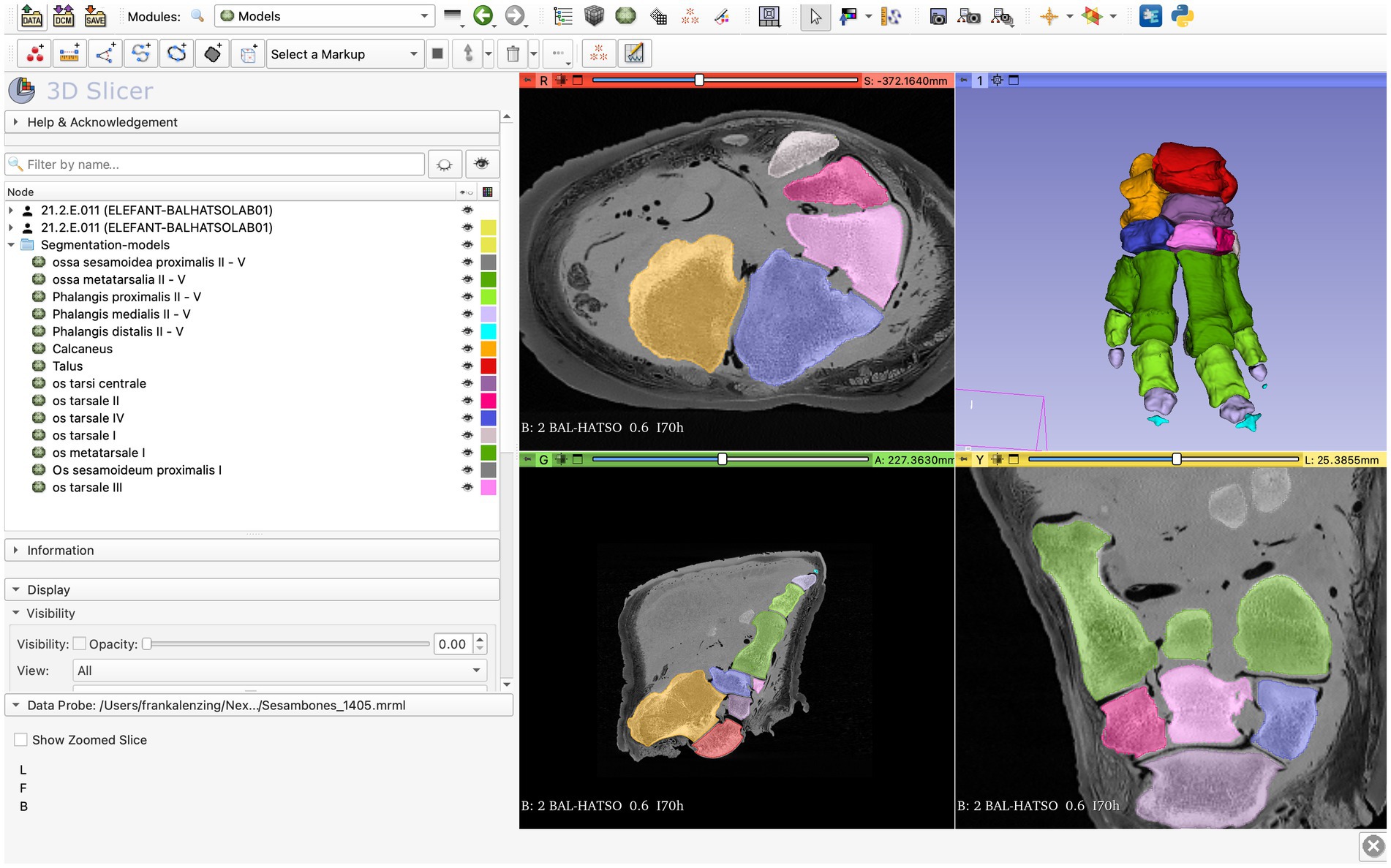Image resolution: width=1391 pixels, height=868 pixels.
Task: Click the show-all eye button beside filter
Action: [481, 165]
